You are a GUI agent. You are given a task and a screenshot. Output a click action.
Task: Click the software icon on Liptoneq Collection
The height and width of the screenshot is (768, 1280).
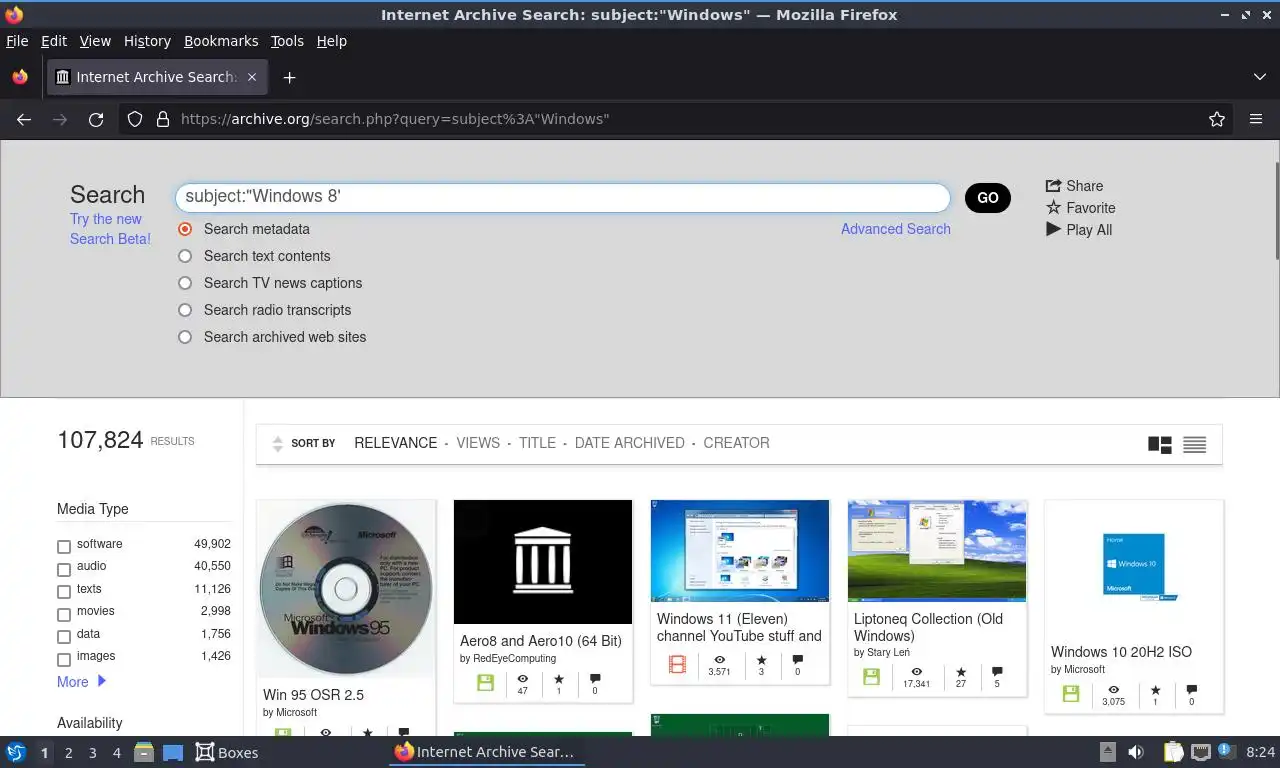click(x=871, y=676)
